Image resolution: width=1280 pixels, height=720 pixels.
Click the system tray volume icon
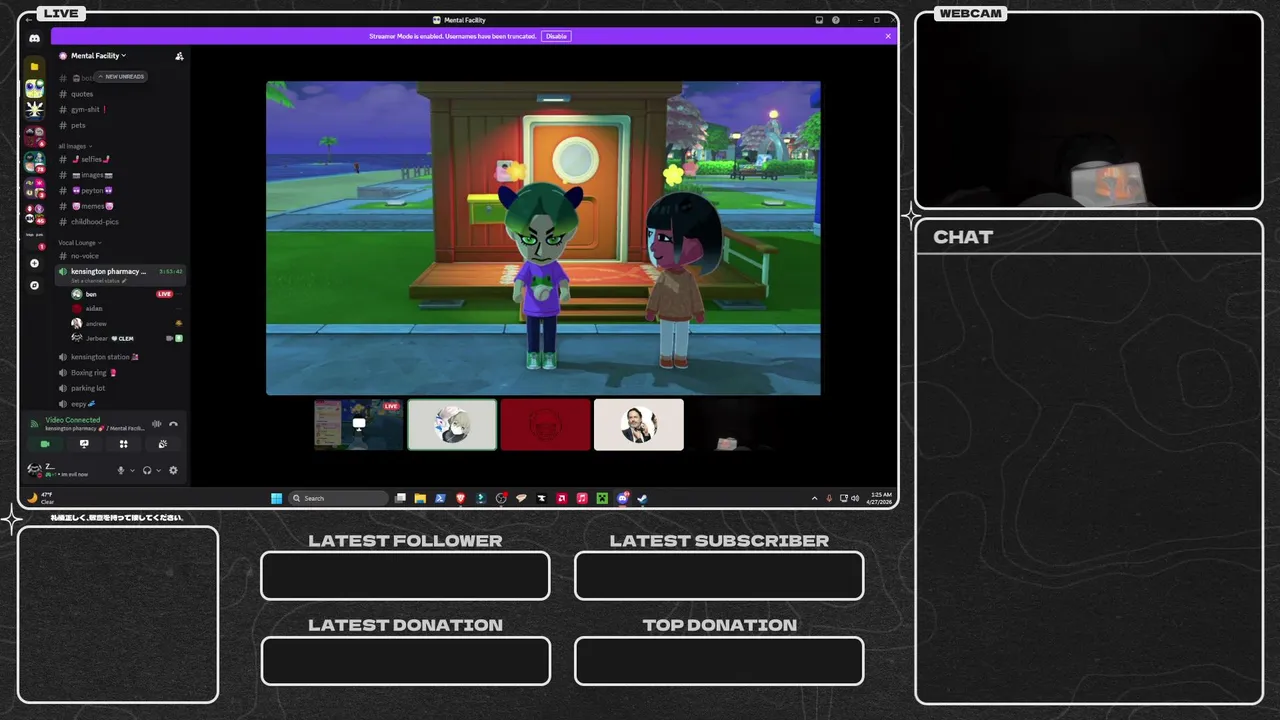[x=856, y=498]
